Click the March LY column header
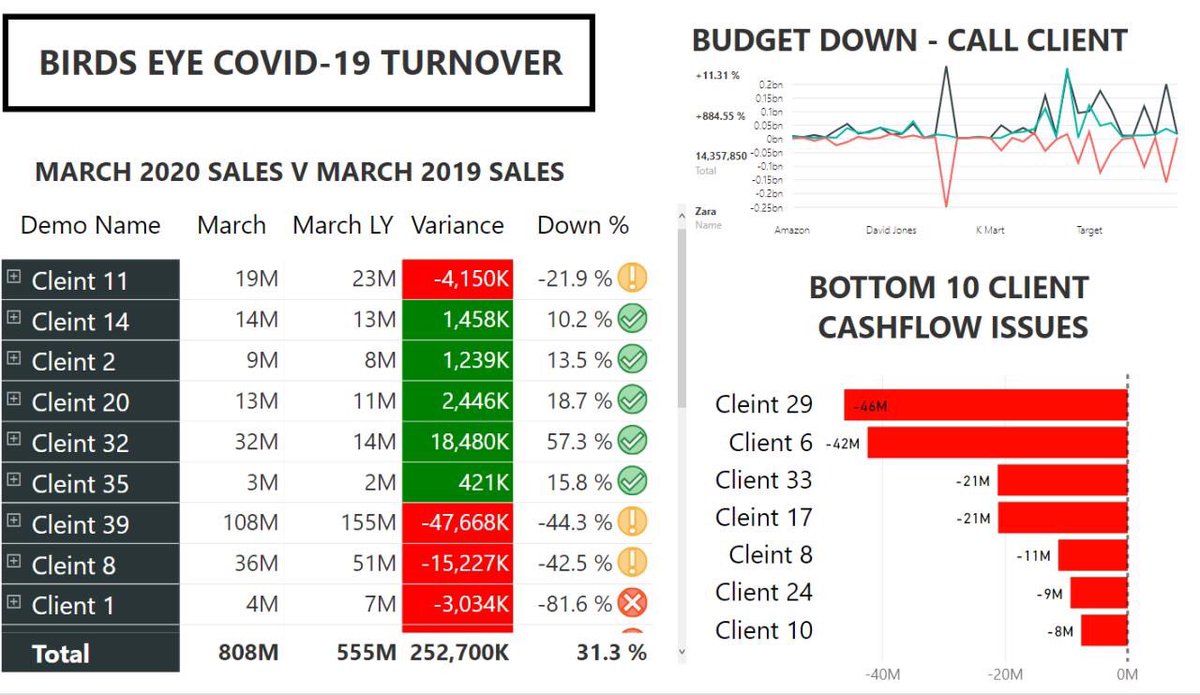Screen dimensions: 1200x695 pyautogui.click(x=343, y=225)
